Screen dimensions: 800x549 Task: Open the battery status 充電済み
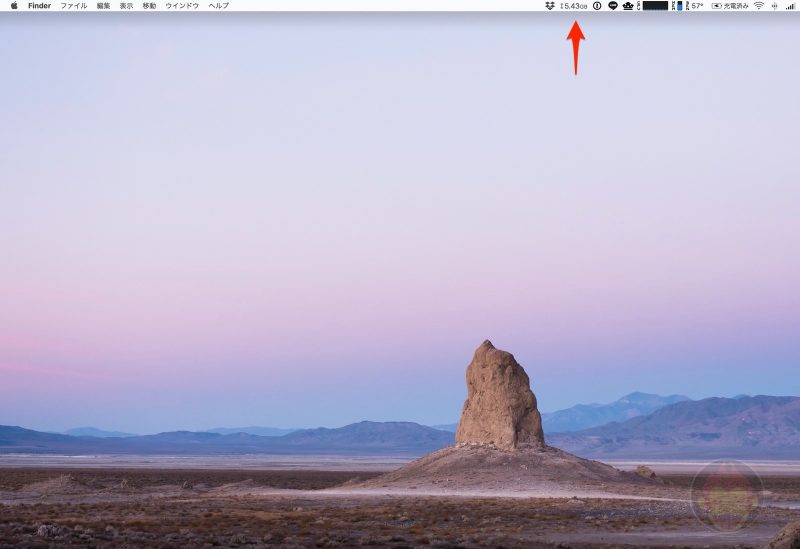(x=730, y=6)
